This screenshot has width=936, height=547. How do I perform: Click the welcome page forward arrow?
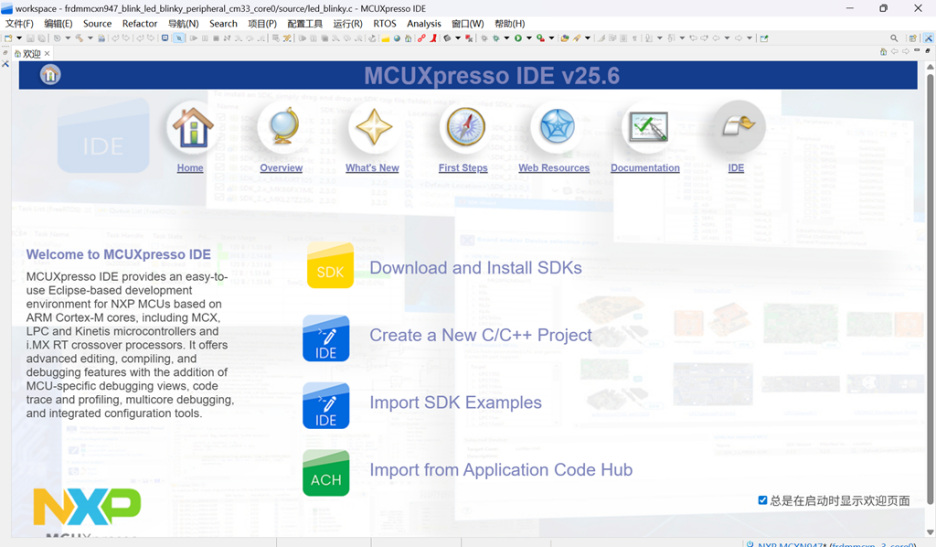coord(906,51)
